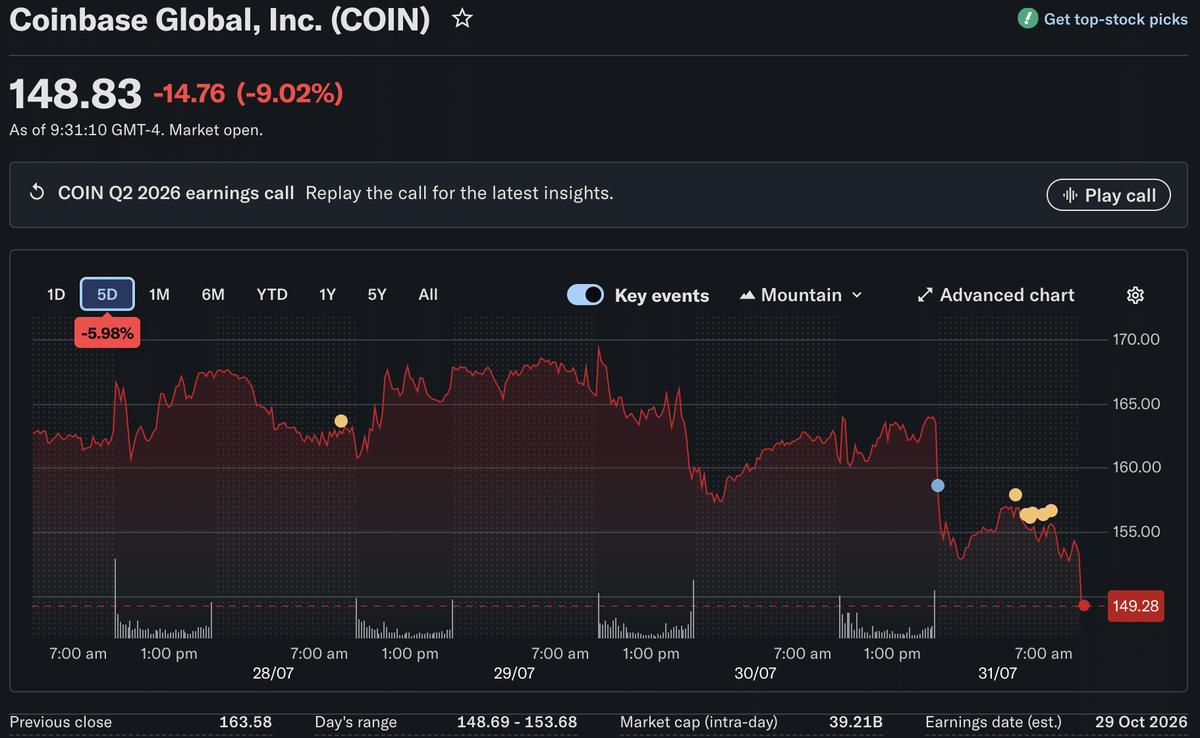Switch chart range to 6M

213,294
